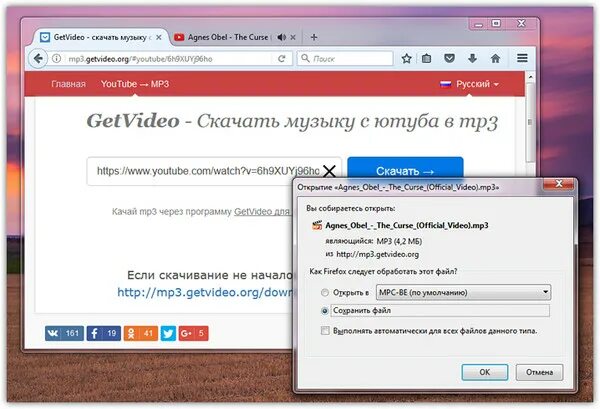The width and height of the screenshot is (600, 409).
Task: Follow the mp3.getvideo.org download link
Action: 205,292
